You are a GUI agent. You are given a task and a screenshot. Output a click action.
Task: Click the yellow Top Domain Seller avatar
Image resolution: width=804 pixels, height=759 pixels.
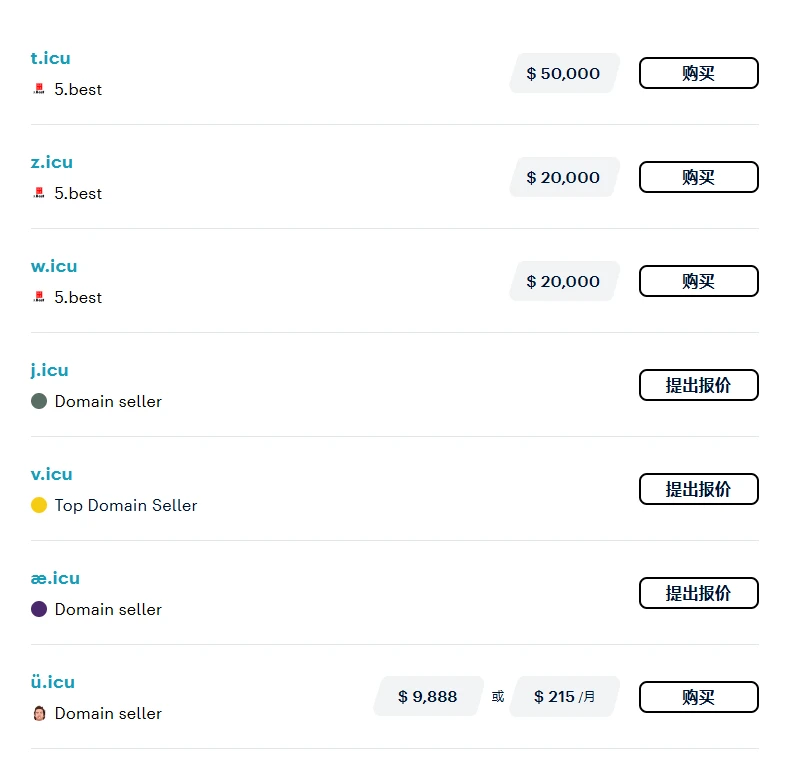click(x=39, y=505)
